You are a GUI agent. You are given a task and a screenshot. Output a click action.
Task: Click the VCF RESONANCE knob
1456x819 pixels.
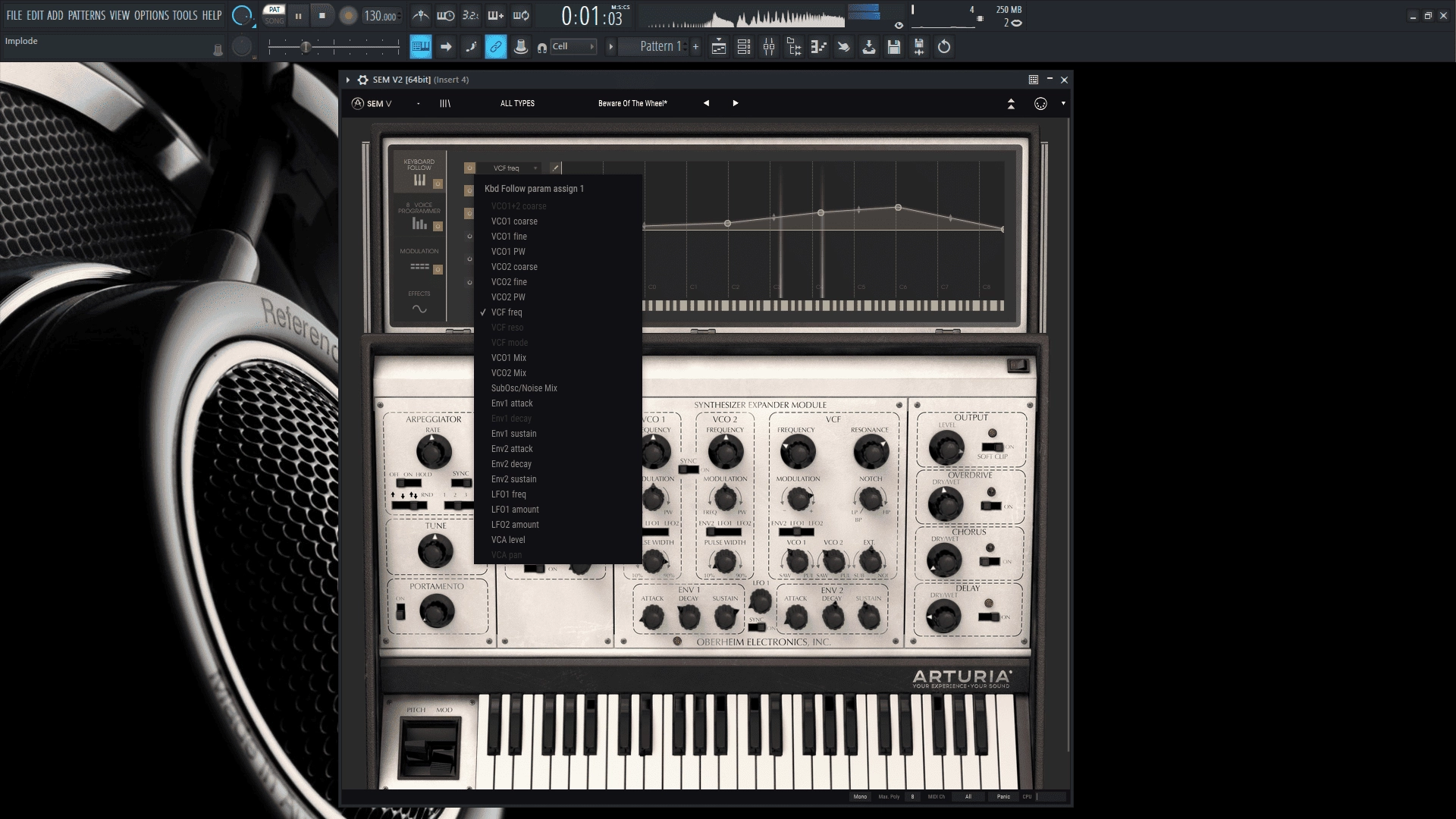point(870,452)
